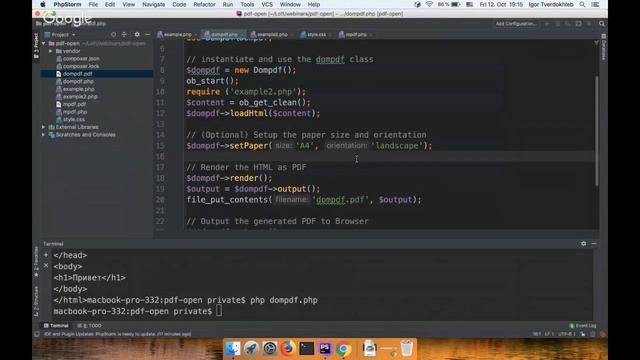Open the Navigate menu
The height and width of the screenshot is (360, 640).
coord(153,4)
